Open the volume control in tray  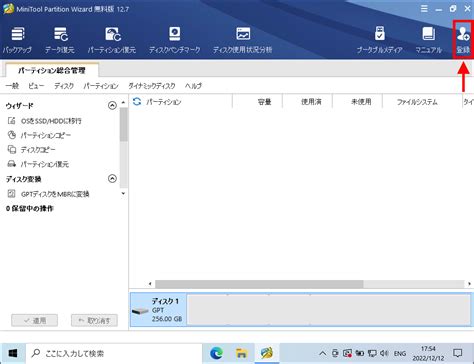[x=384, y=353]
